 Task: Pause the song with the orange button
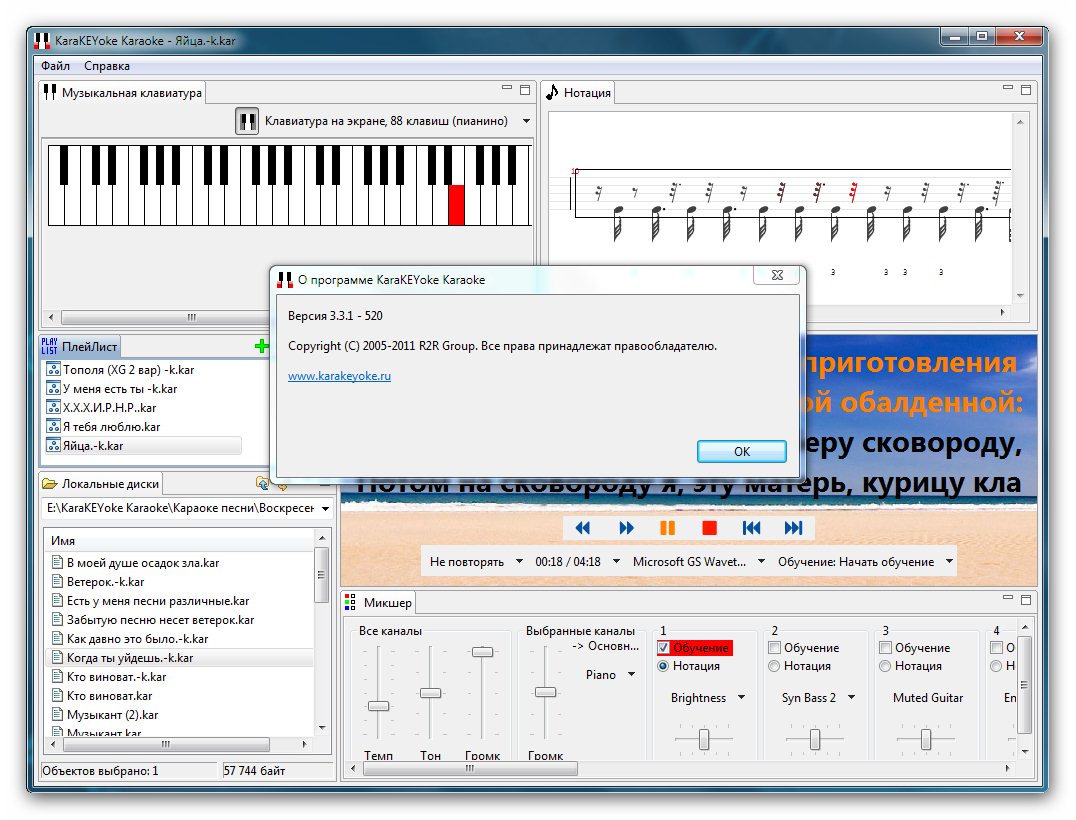pos(667,528)
